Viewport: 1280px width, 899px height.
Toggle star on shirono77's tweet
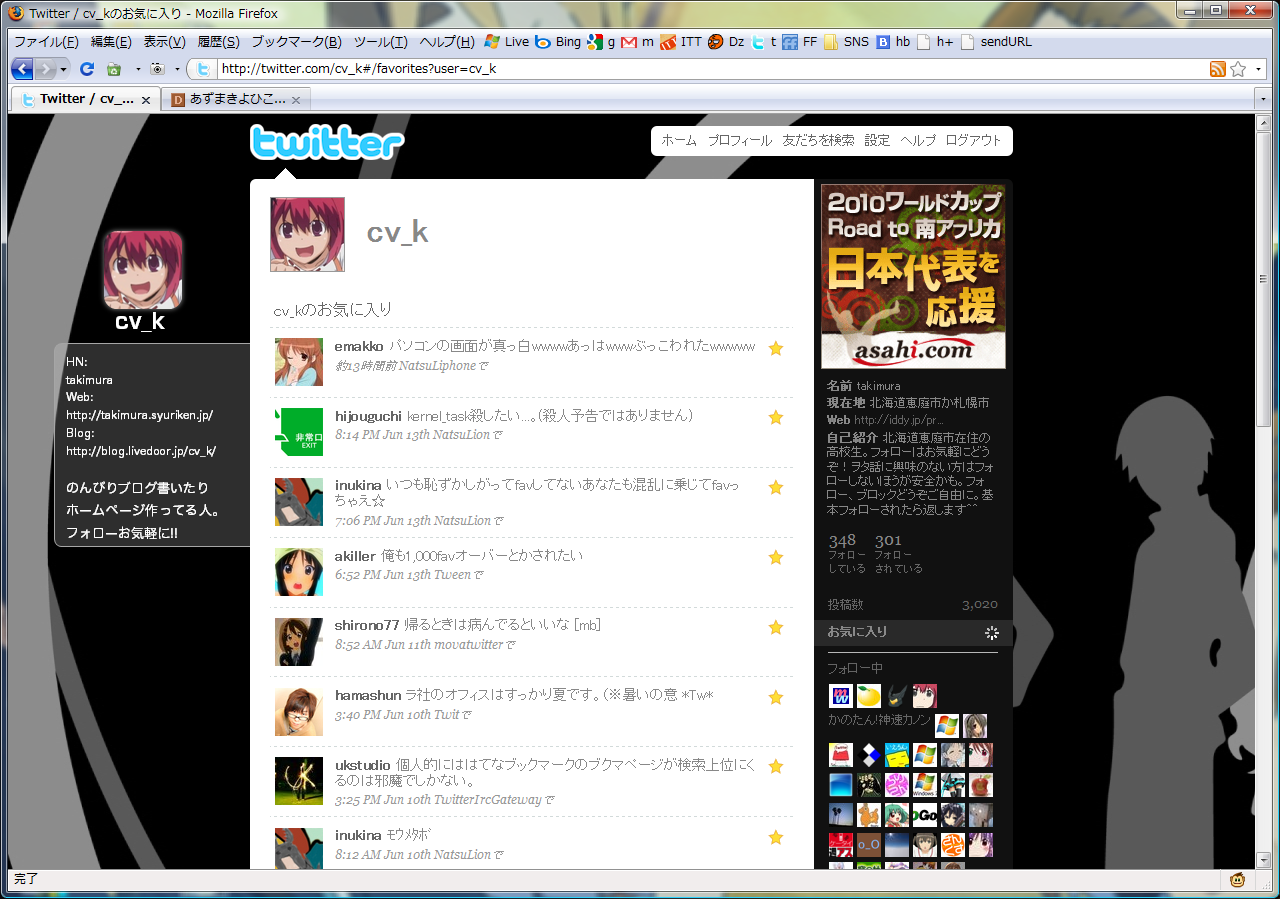(x=775, y=627)
